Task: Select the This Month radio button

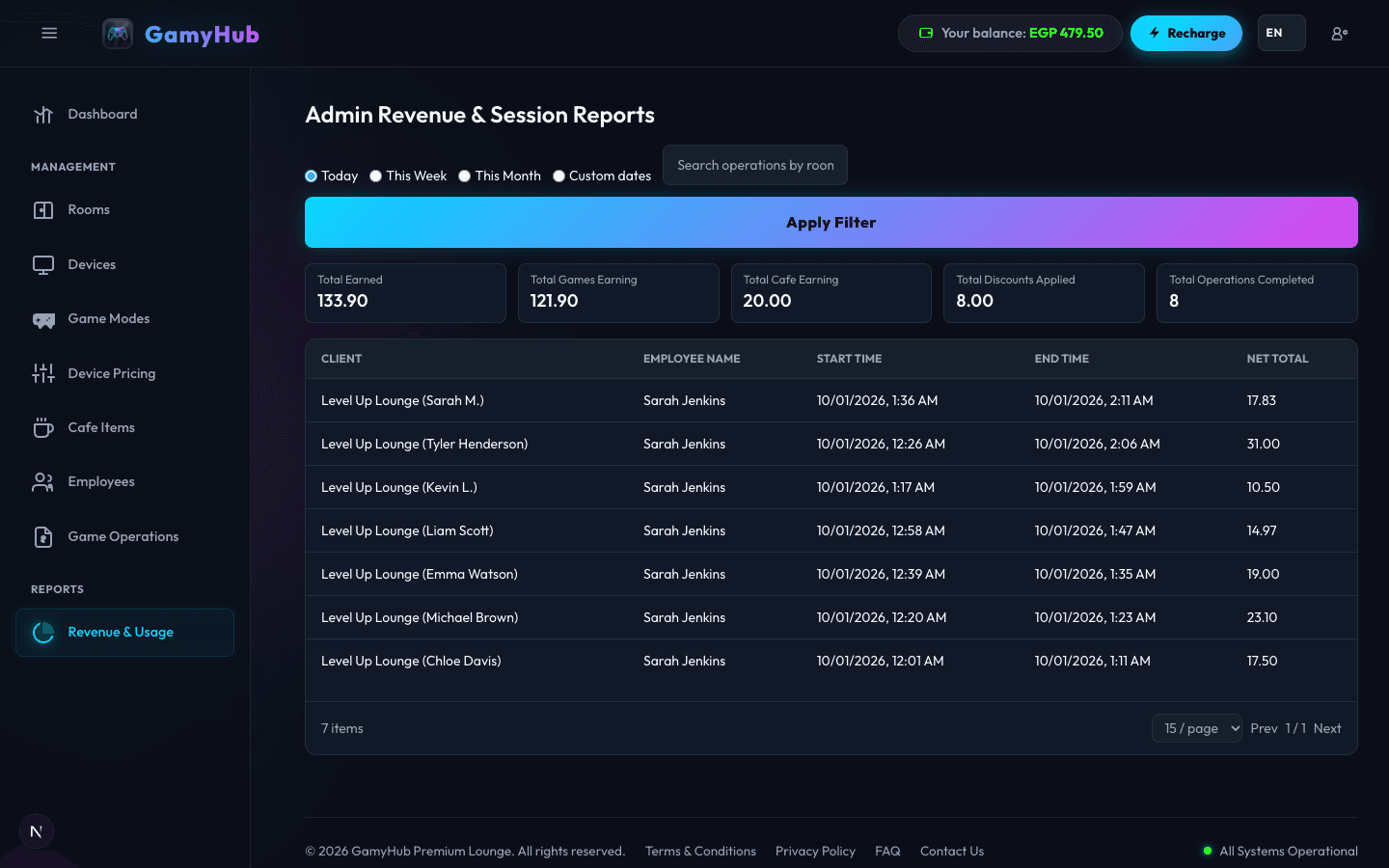Action: point(465,176)
